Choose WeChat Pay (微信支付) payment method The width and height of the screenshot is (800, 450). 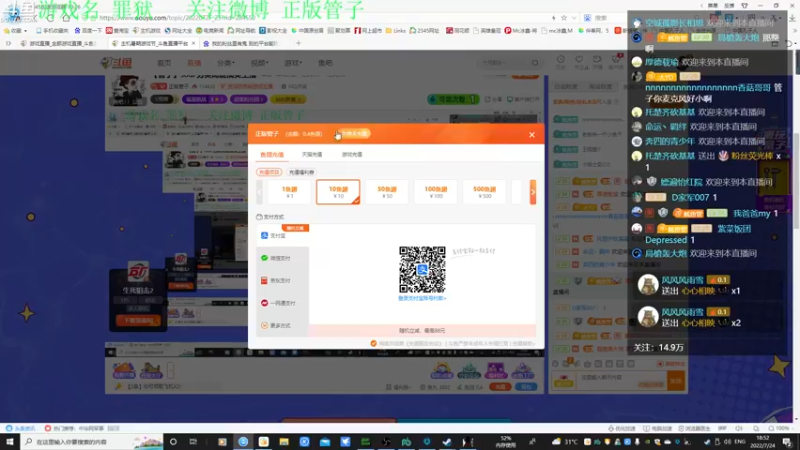[282, 258]
